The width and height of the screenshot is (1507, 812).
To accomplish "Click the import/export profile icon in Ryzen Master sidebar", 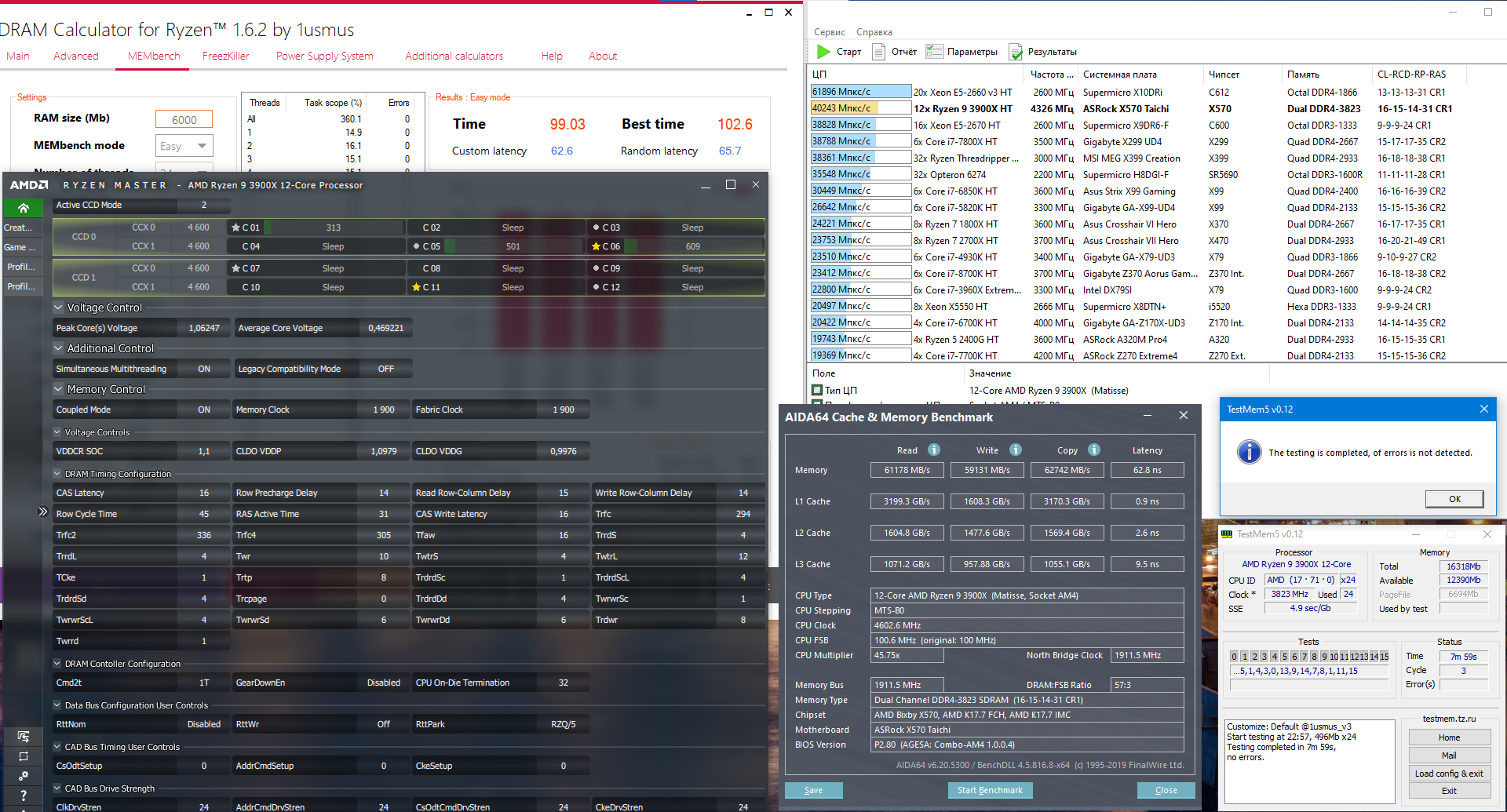I will tap(24, 736).
